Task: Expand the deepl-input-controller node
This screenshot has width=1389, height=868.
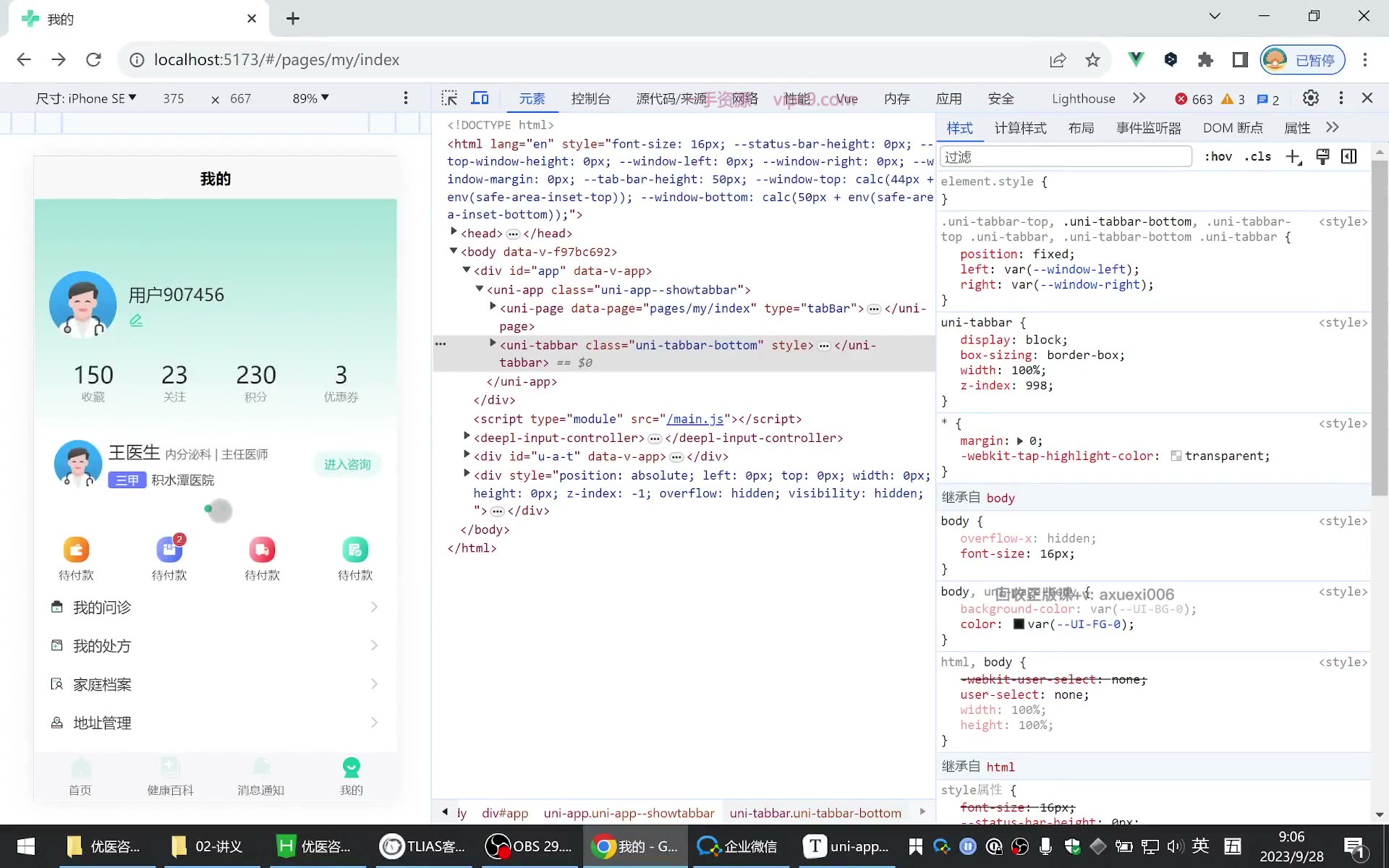Action: (x=467, y=436)
